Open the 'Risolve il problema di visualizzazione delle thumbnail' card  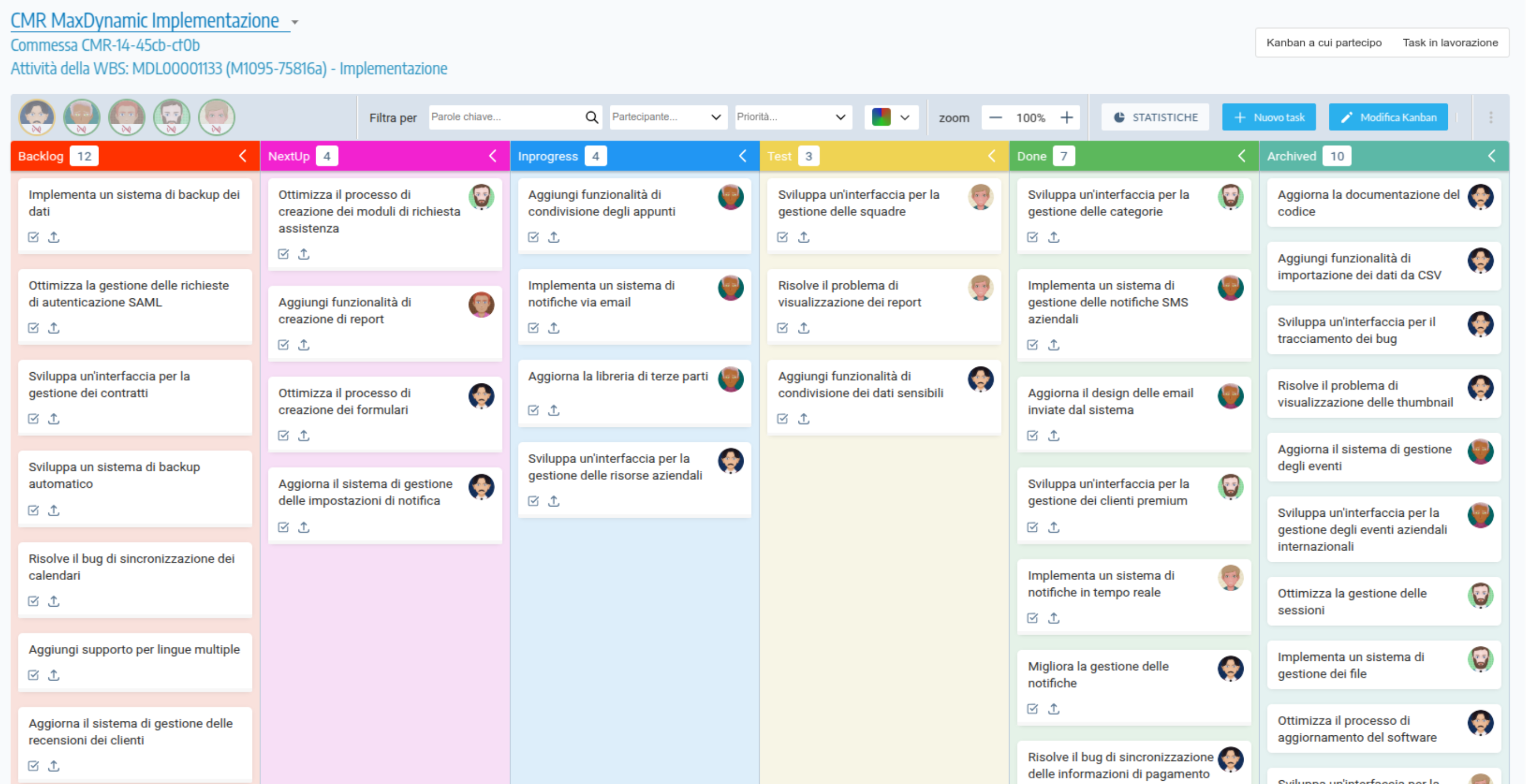tap(1384, 394)
